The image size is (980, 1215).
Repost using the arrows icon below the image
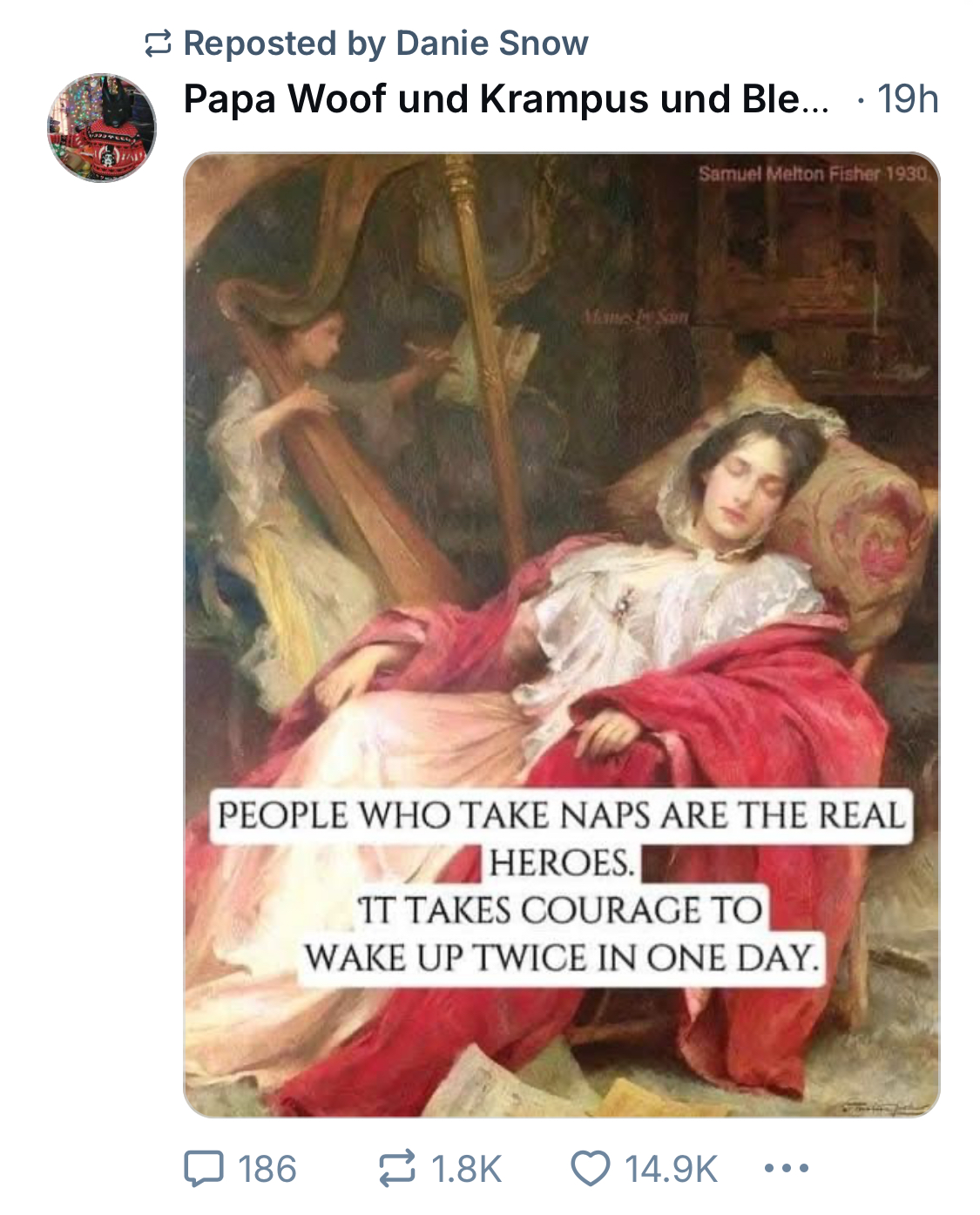[x=397, y=1169]
